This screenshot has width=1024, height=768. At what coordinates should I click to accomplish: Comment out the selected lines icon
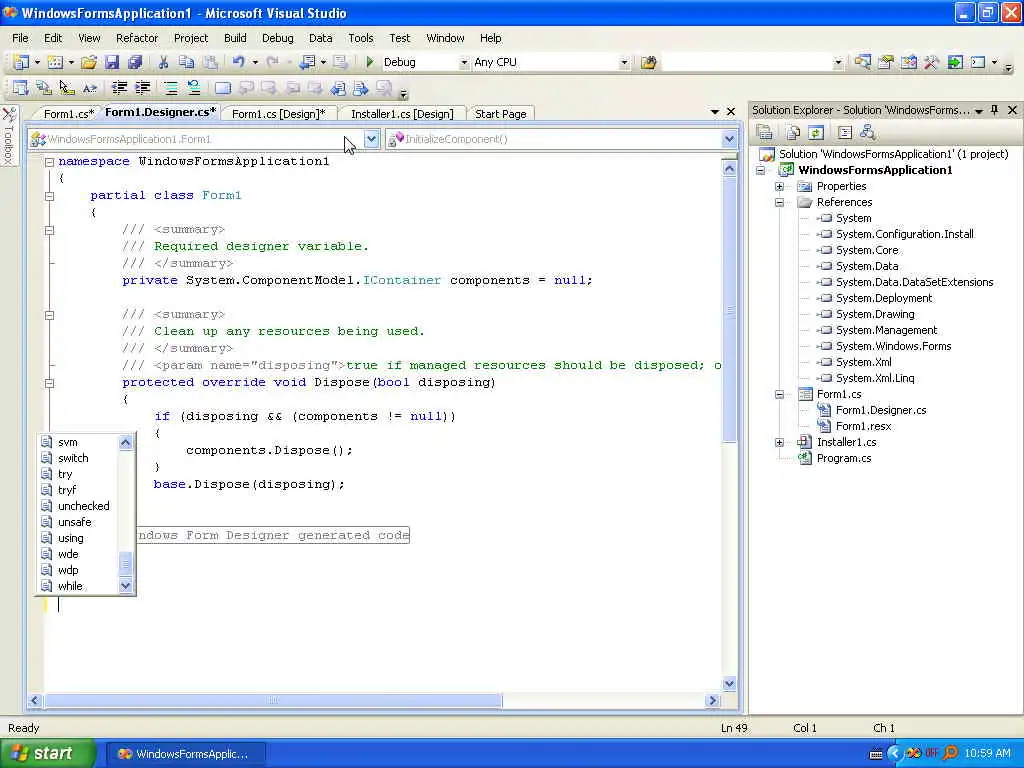click(x=171, y=88)
